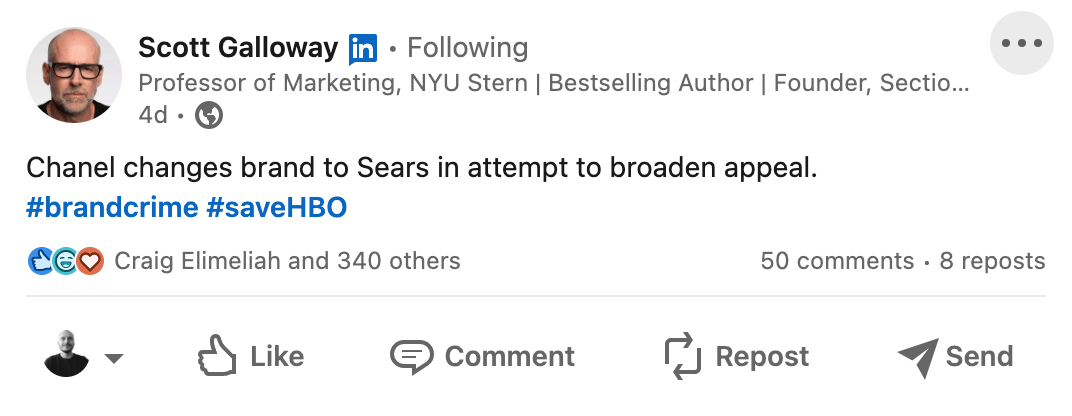
Task: Open the #saveHBO hashtag
Action: click(276, 208)
